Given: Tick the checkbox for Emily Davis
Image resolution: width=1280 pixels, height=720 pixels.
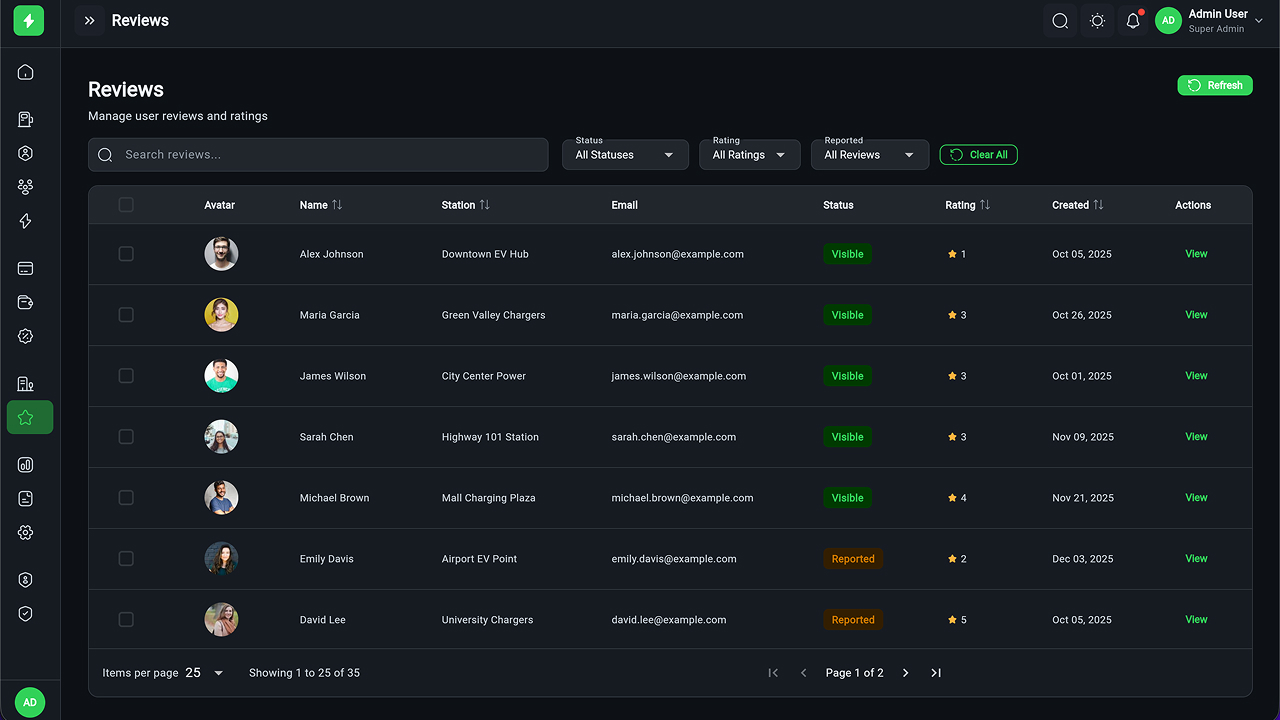Looking at the screenshot, I should point(126,559).
